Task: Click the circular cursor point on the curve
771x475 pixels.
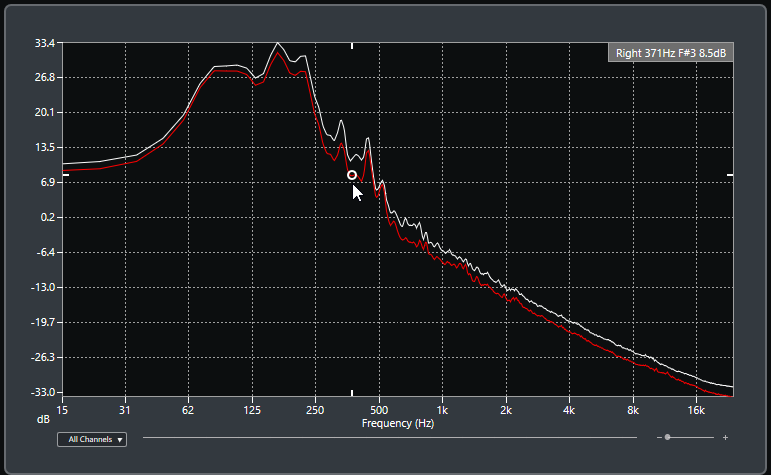Action: point(352,175)
